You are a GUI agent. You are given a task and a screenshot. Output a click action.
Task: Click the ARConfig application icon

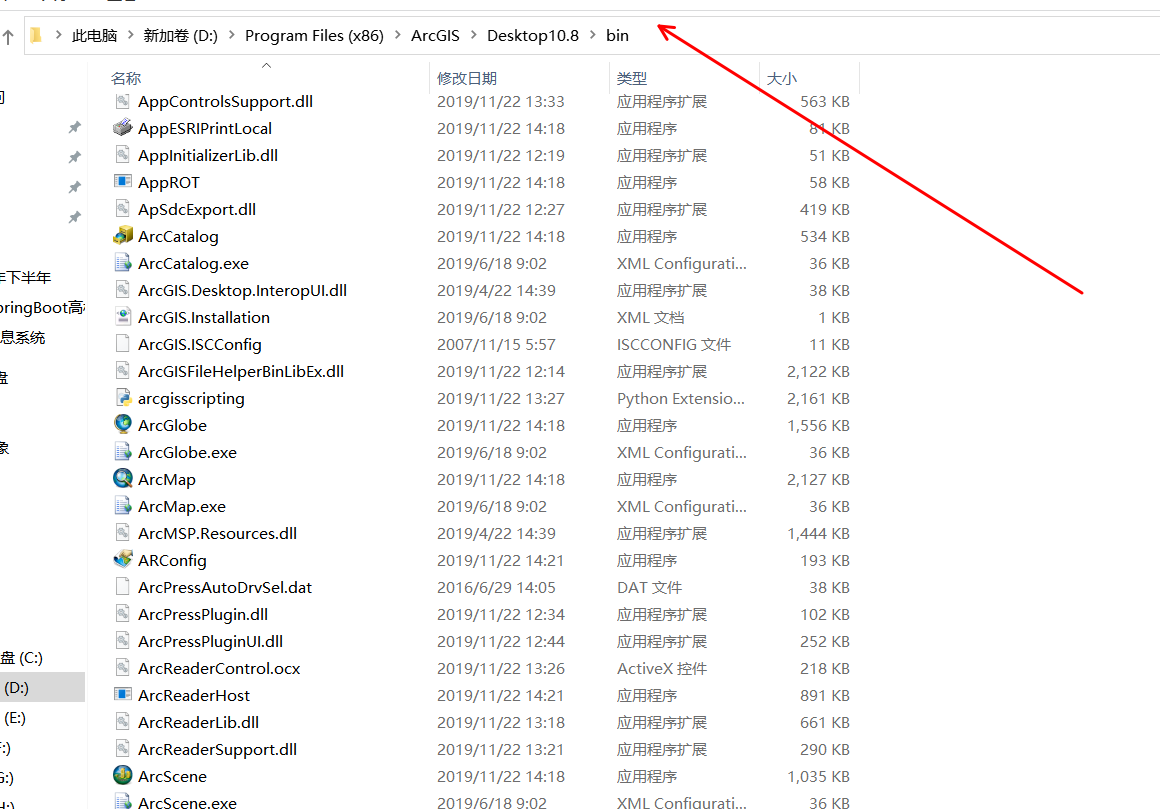[x=123, y=559]
